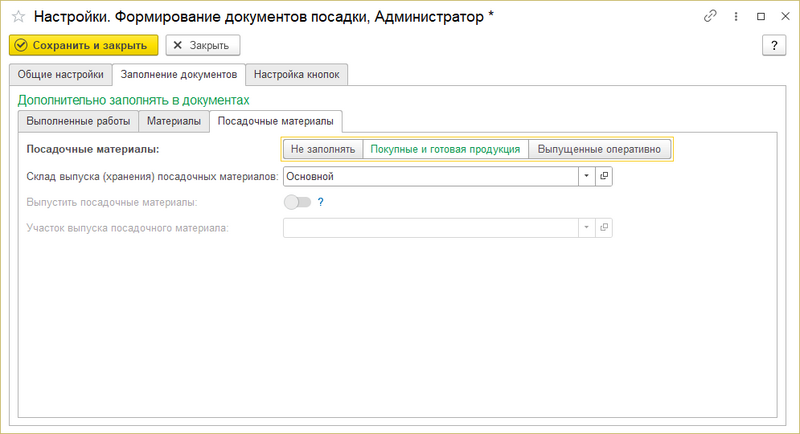Viewport: 800px width, 434px height.
Task: Click into warehouse field showing 'Основной'
Action: point(431,176)
